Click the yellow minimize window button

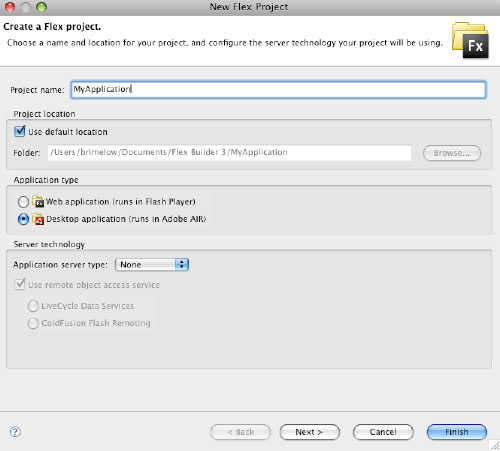pyautogui.click(x=26, y=7)
